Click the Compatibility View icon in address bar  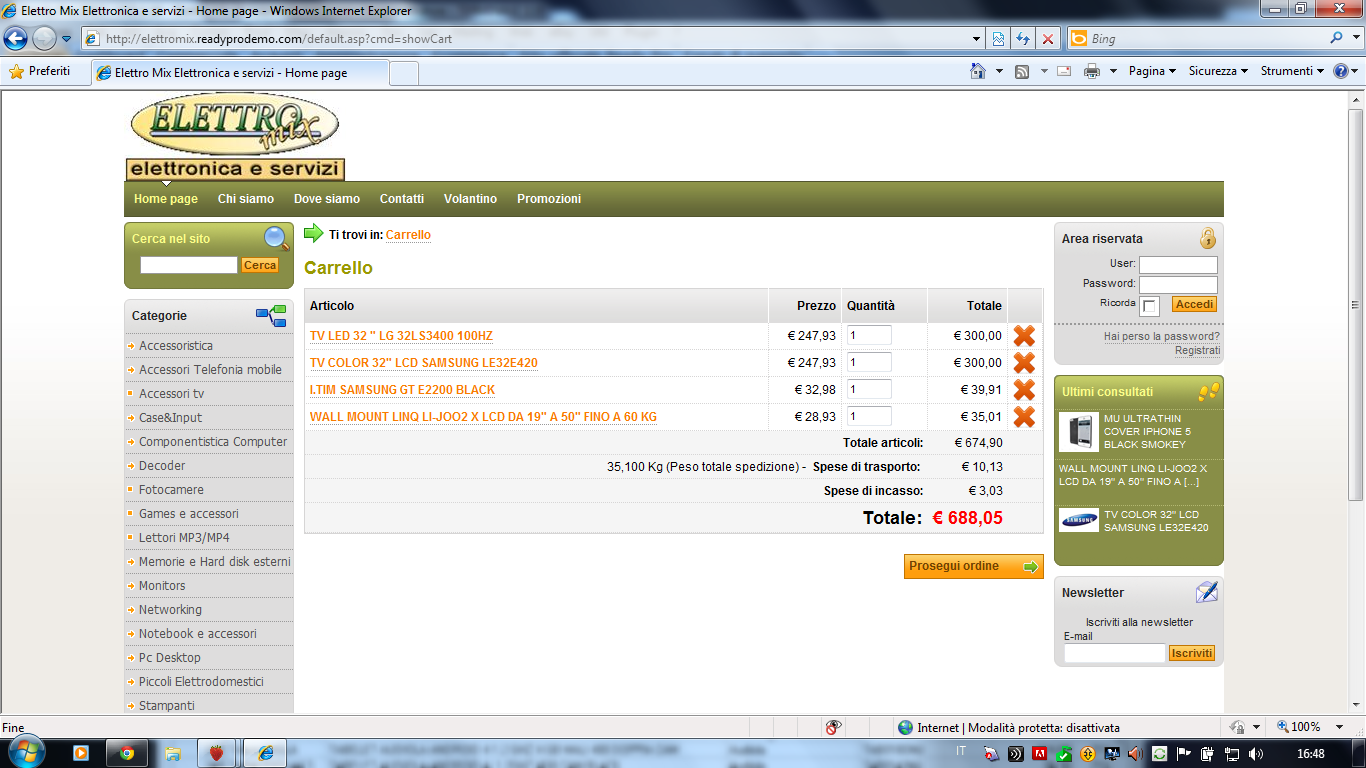click(998, 39)
